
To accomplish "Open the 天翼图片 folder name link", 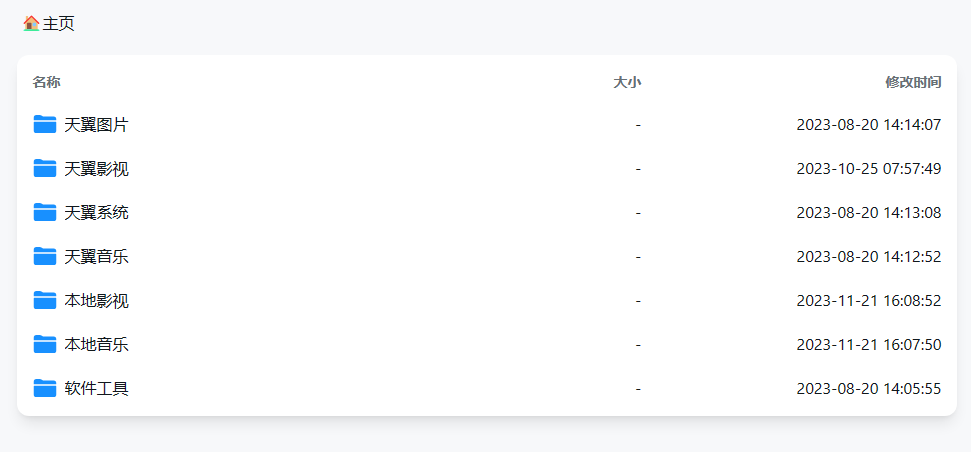I will tap(96, 125).
